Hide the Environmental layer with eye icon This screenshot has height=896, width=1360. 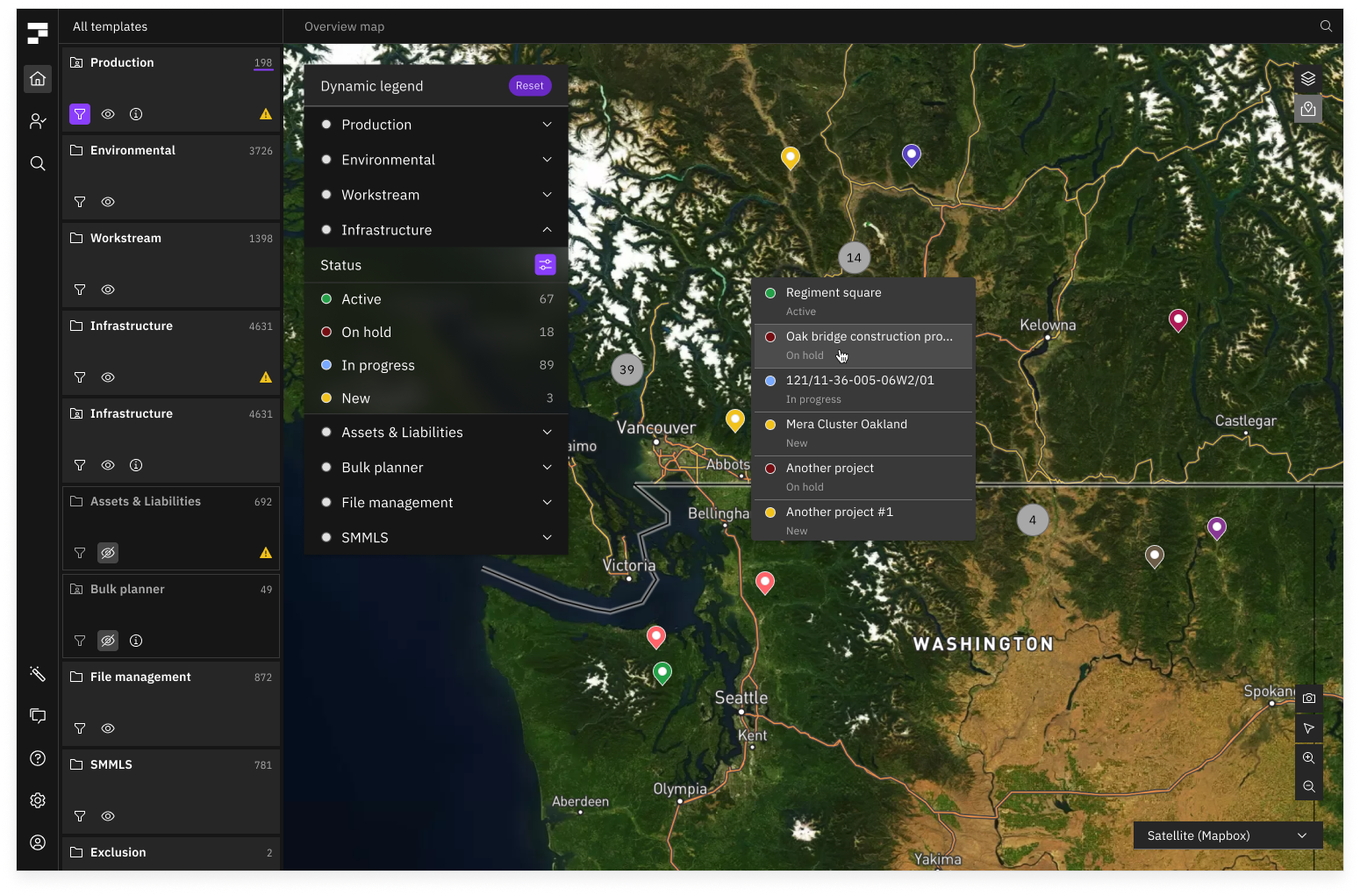pos(108,202)
